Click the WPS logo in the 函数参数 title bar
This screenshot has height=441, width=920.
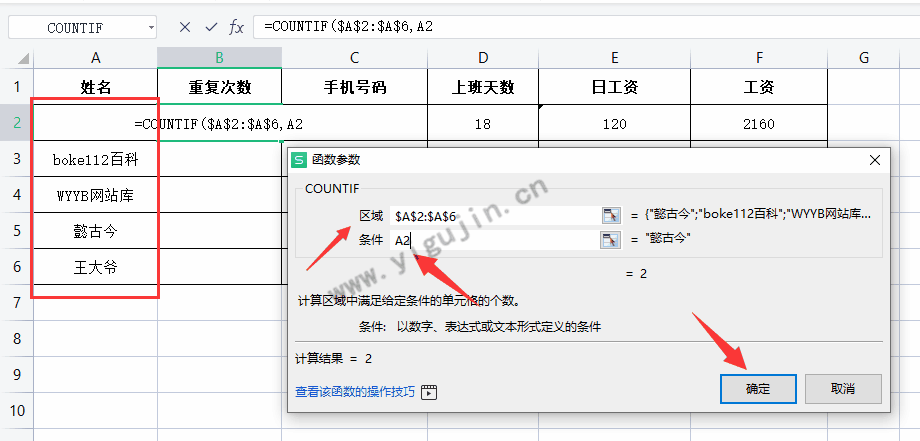point(300,160)
